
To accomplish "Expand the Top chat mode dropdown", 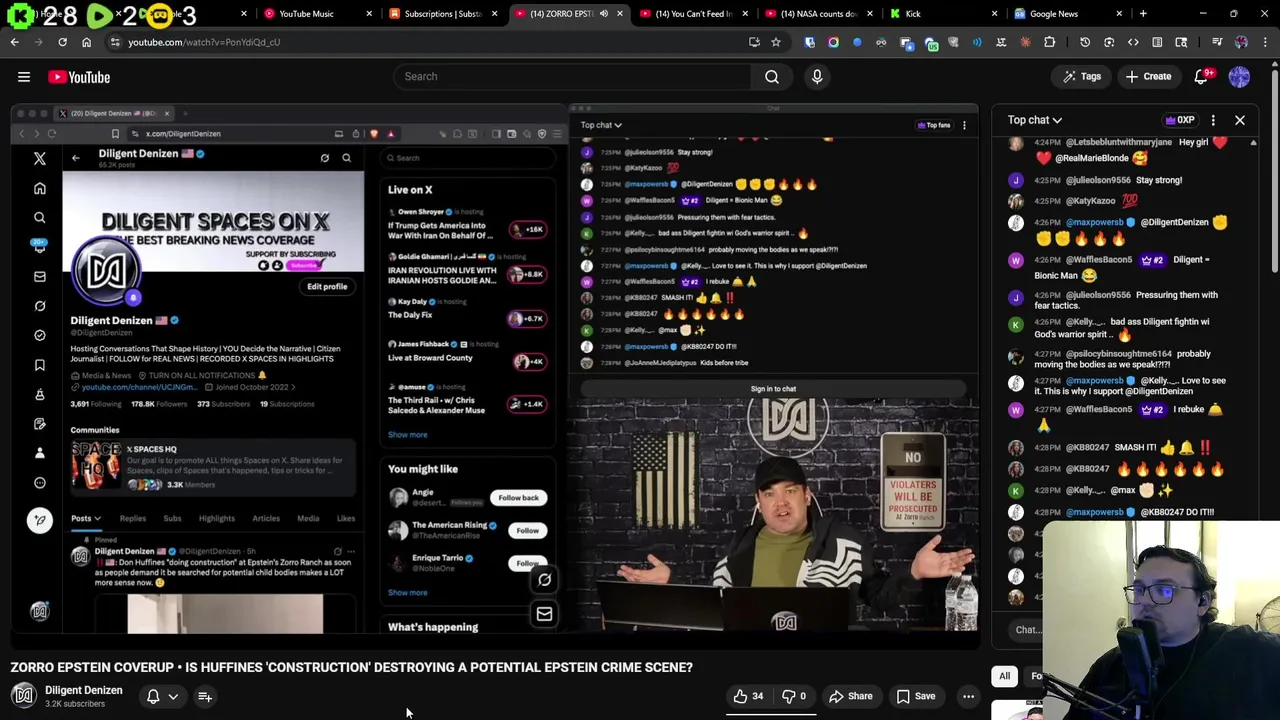I will pyautogui.click(x=1035, y=120).
